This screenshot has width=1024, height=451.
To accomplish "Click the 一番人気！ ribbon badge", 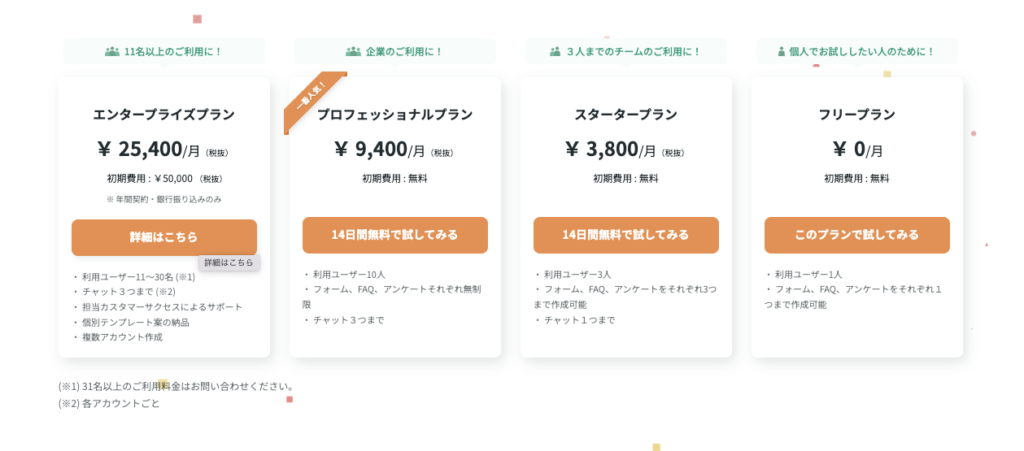I will [311, 100].
